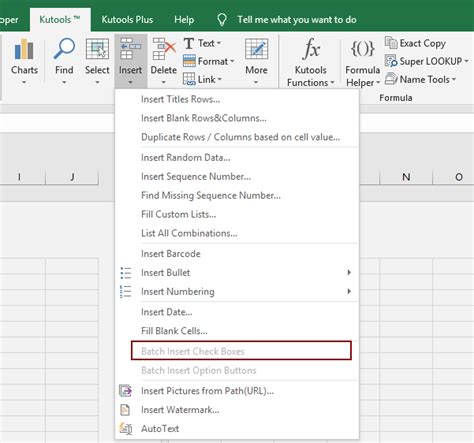Click the Name Tools dropdown arrow

click(x=454, y=79)
